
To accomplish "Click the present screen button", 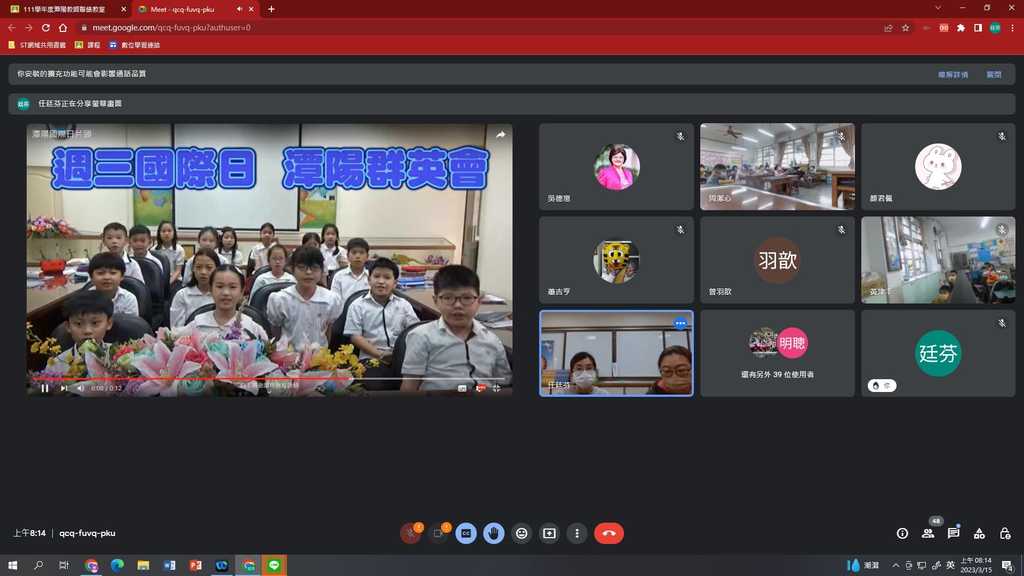I will (549, 534).
